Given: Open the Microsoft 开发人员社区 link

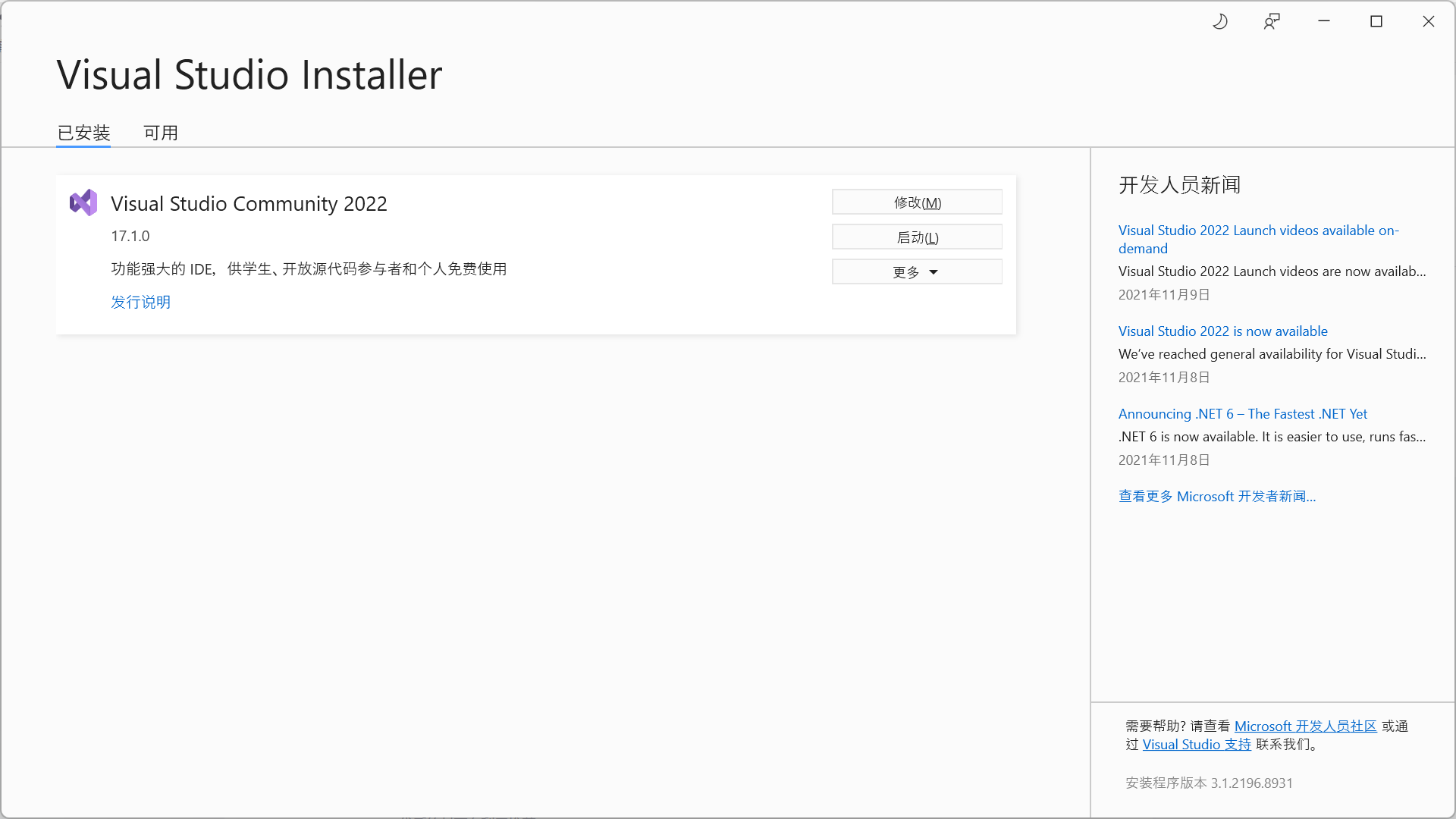Looking at the screenshot, I should pos(1305,726).
